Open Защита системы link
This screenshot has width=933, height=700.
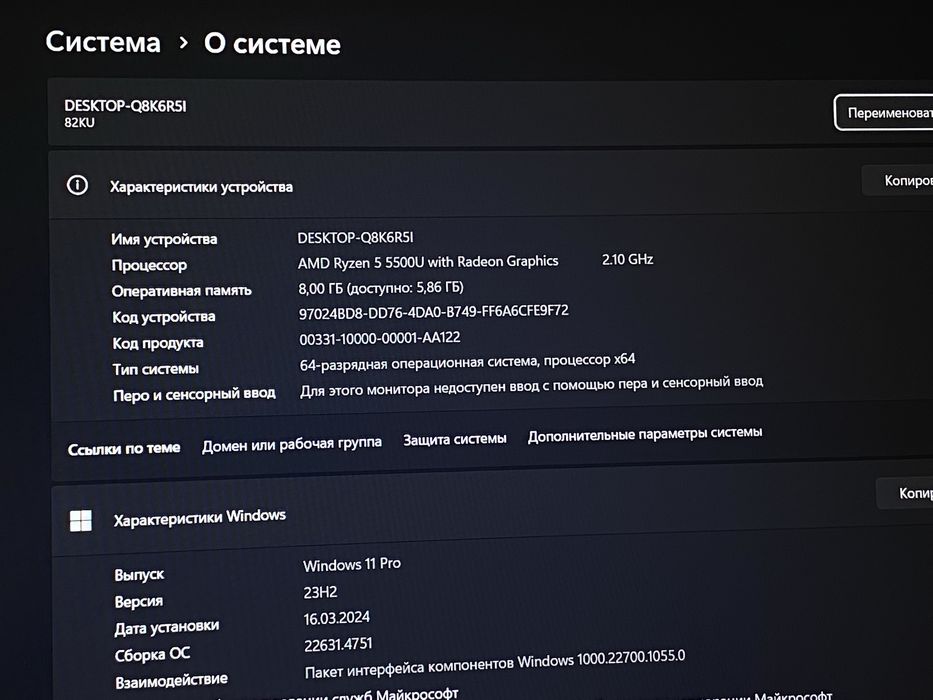455,439
